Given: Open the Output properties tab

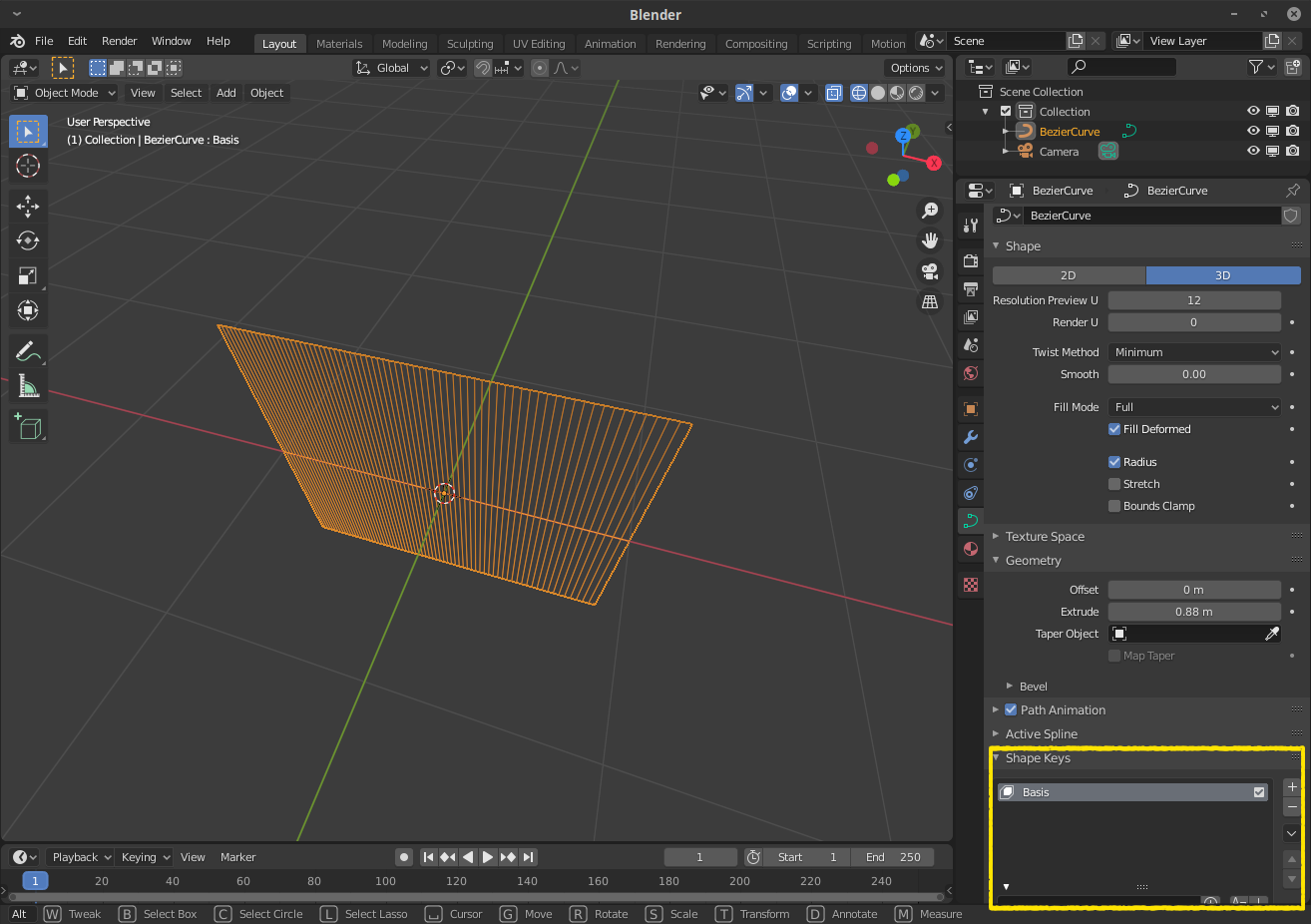Looking at the screenshot, I should pyautogui.click(x=971, y=289).
